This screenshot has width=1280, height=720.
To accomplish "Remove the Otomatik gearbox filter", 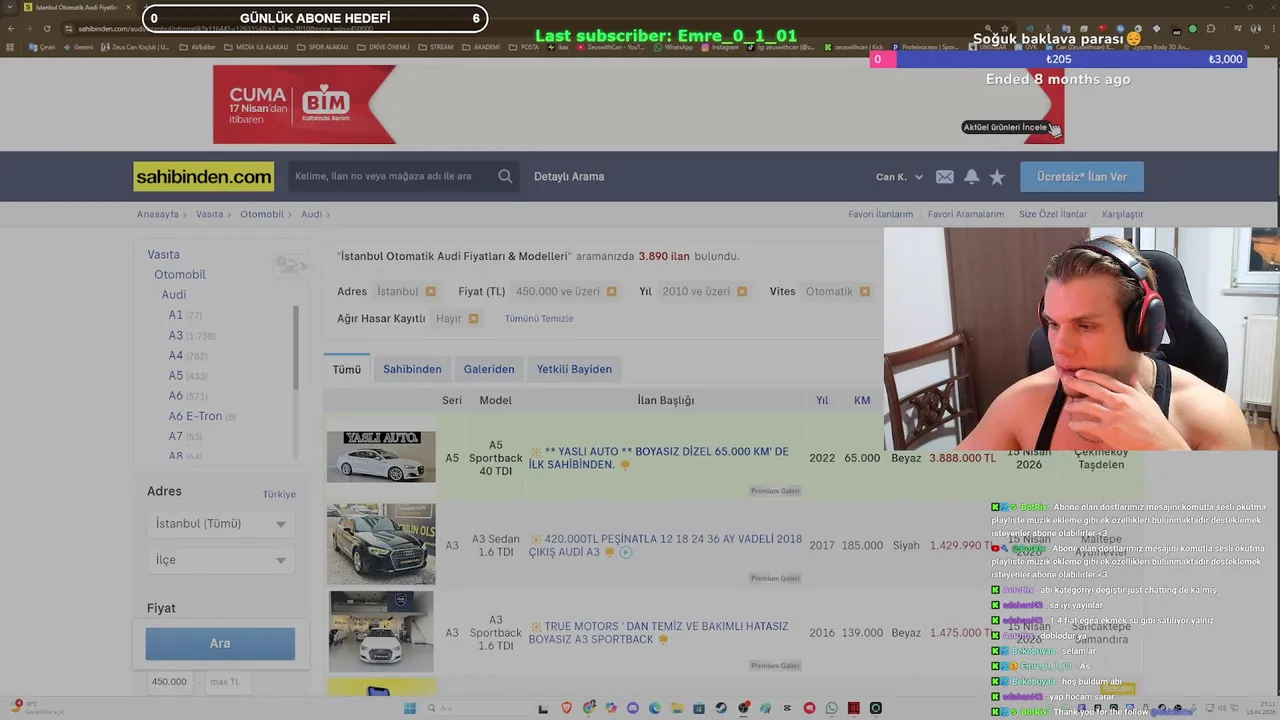I will pos(865,291).
